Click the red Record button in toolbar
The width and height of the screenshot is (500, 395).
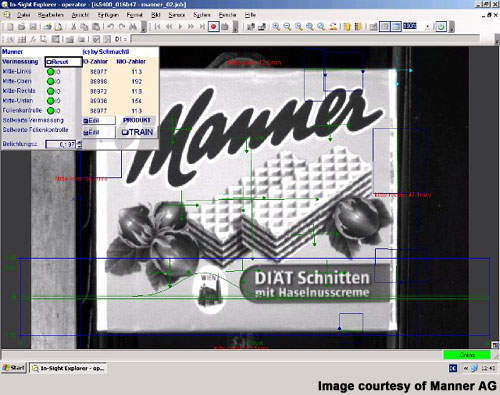(x=214, y=26)
